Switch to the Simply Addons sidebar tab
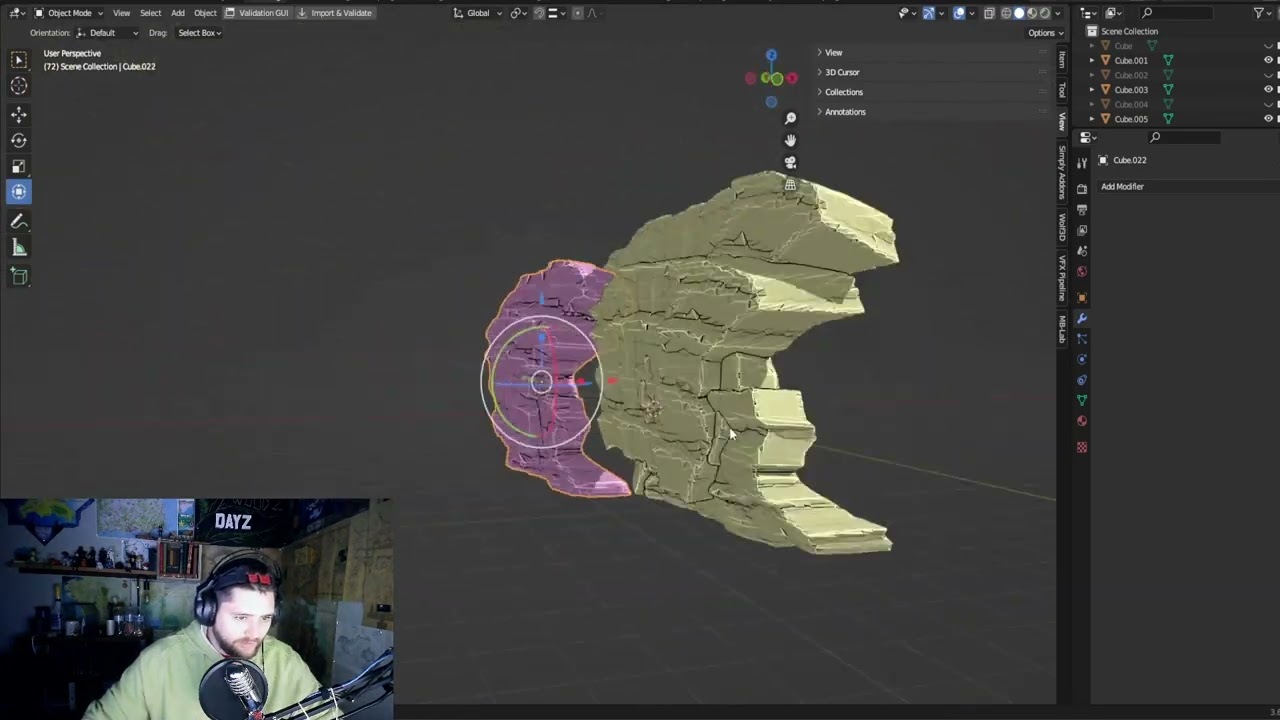Image resolution: width=1280 pixels, height=720 pixels. [1062, 172]
